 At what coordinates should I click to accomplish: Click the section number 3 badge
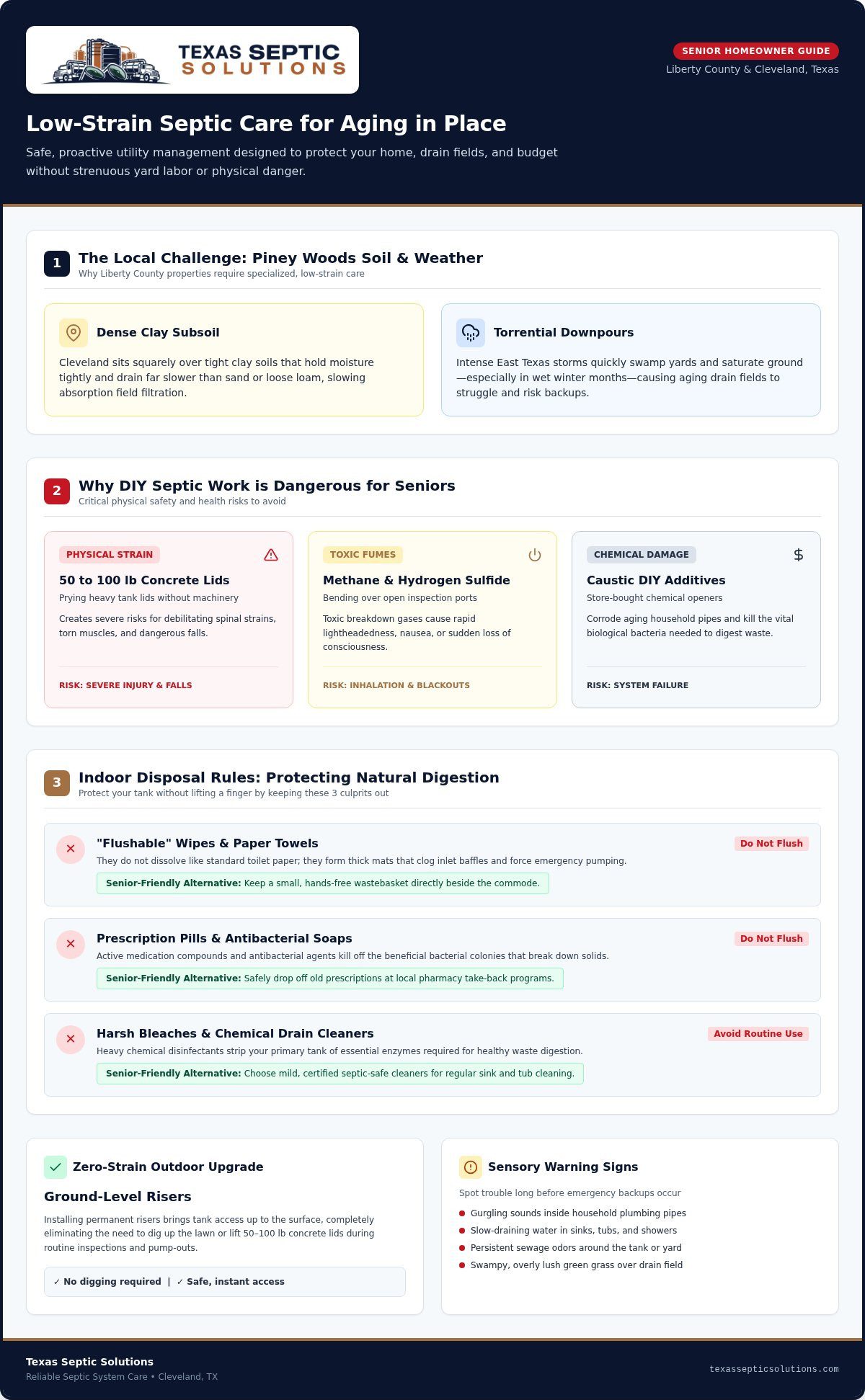[x=57, y=783]
